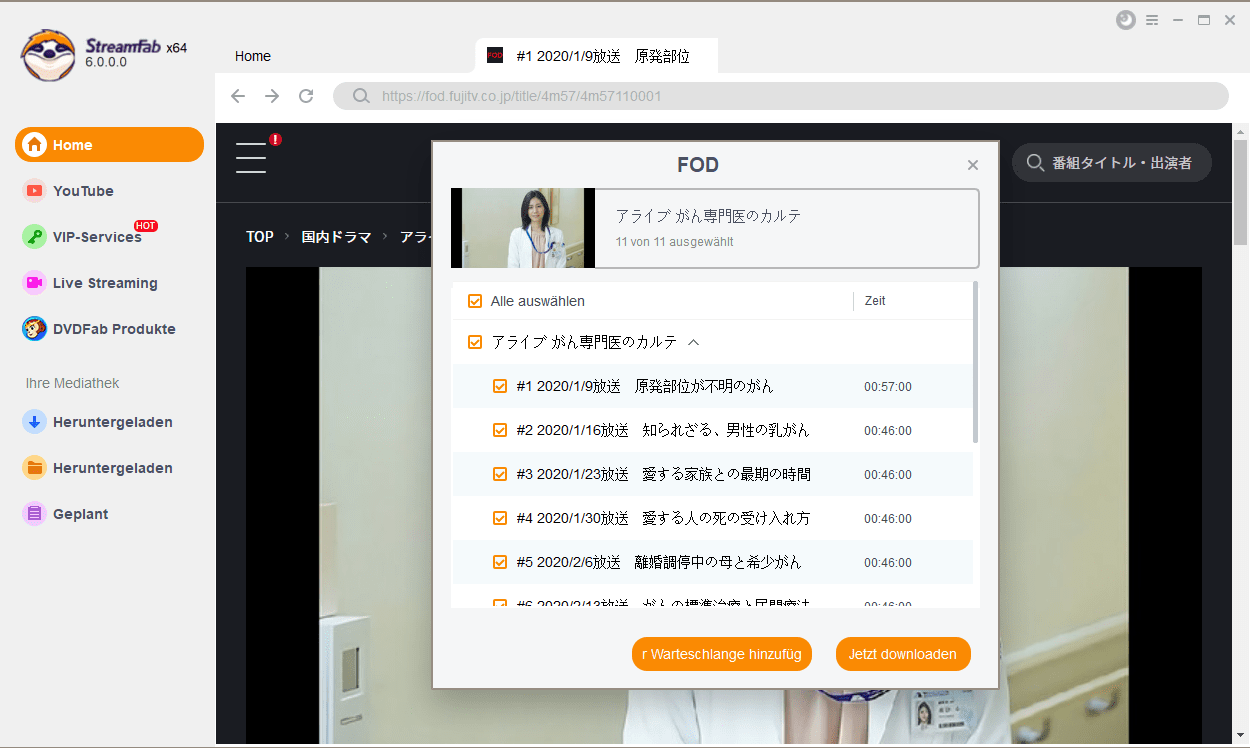Click the StreamFab sloth logo
1250x748 pixels.
pos(48,55)
